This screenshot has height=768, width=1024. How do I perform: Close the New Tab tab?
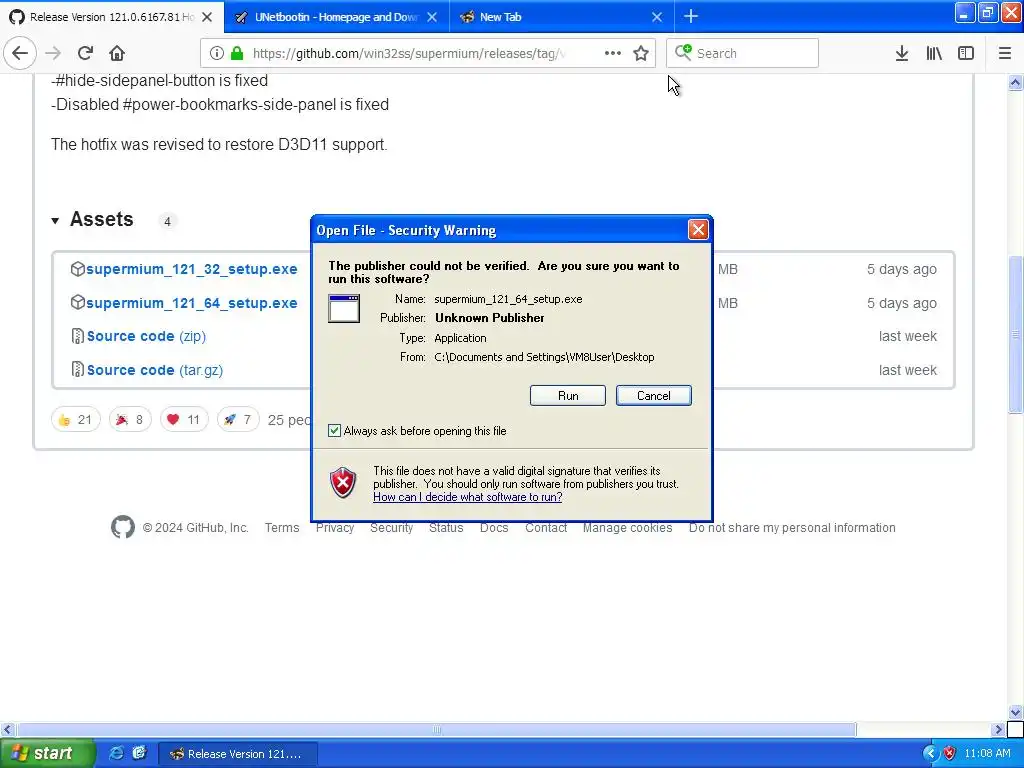point(657,17)
